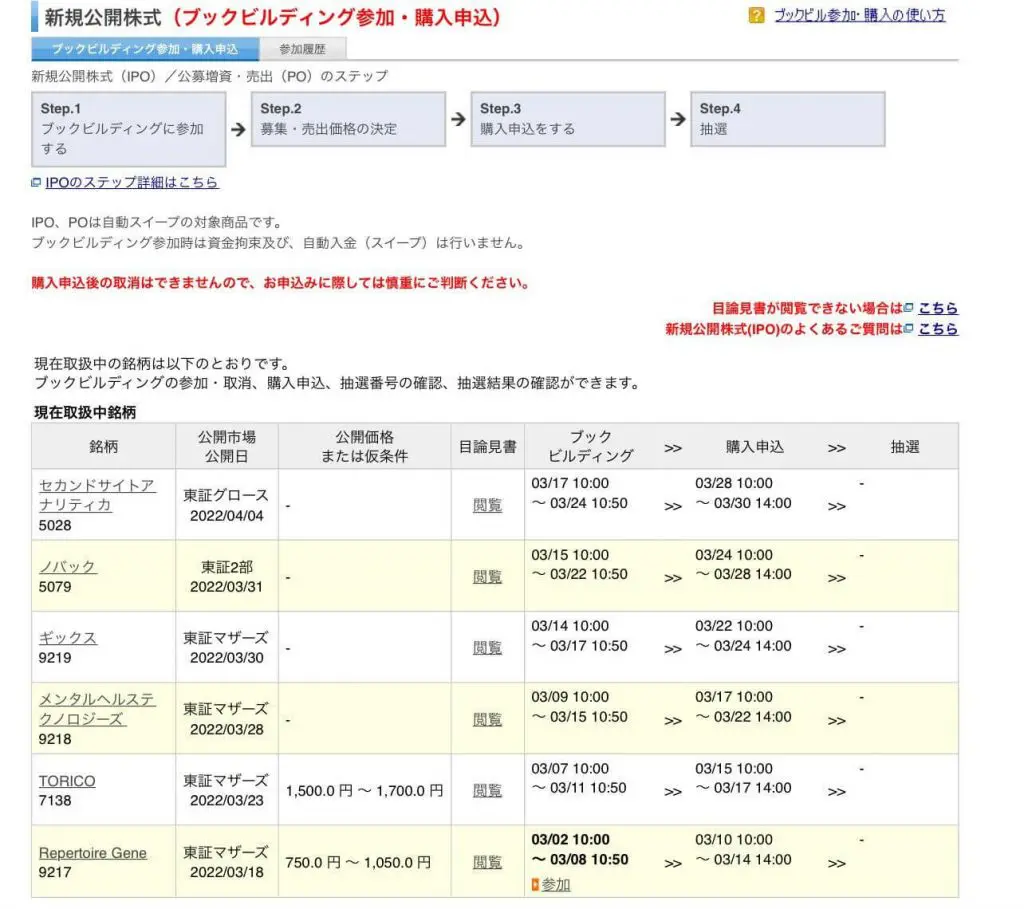This screenshot has width=1024, height=909.
Task: View the prospectus (閲覧) for Repertoire Gene
Action: 487,862
